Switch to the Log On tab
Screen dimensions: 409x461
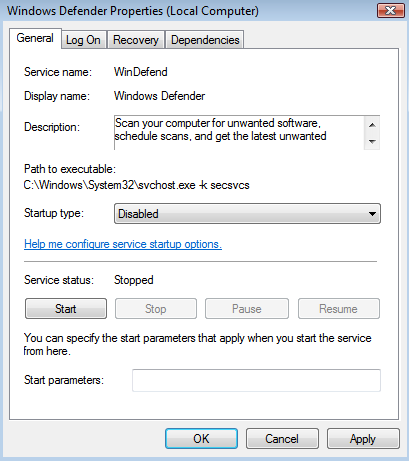coord(83,40)
